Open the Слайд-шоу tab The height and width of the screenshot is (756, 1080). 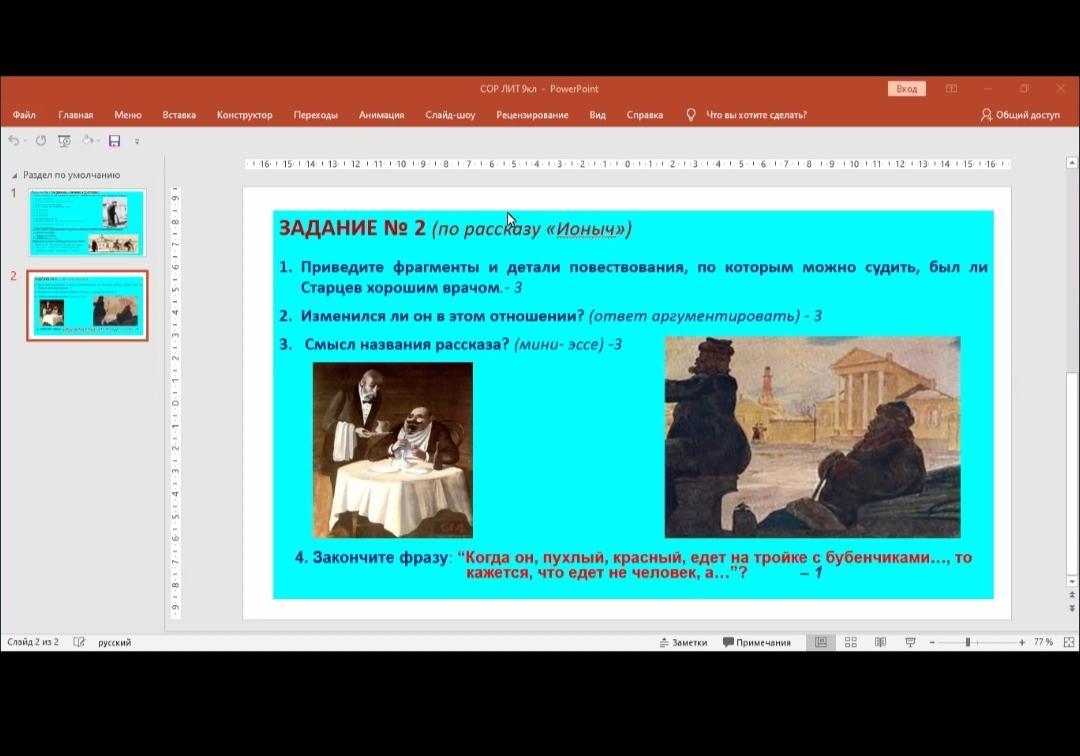click(x=450, y=115)
